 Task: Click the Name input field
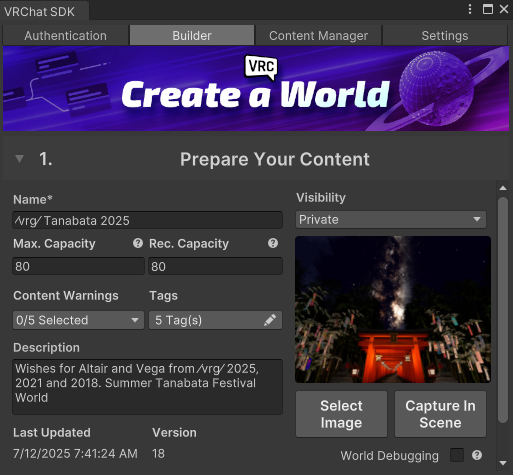click(x=148, y=220)
